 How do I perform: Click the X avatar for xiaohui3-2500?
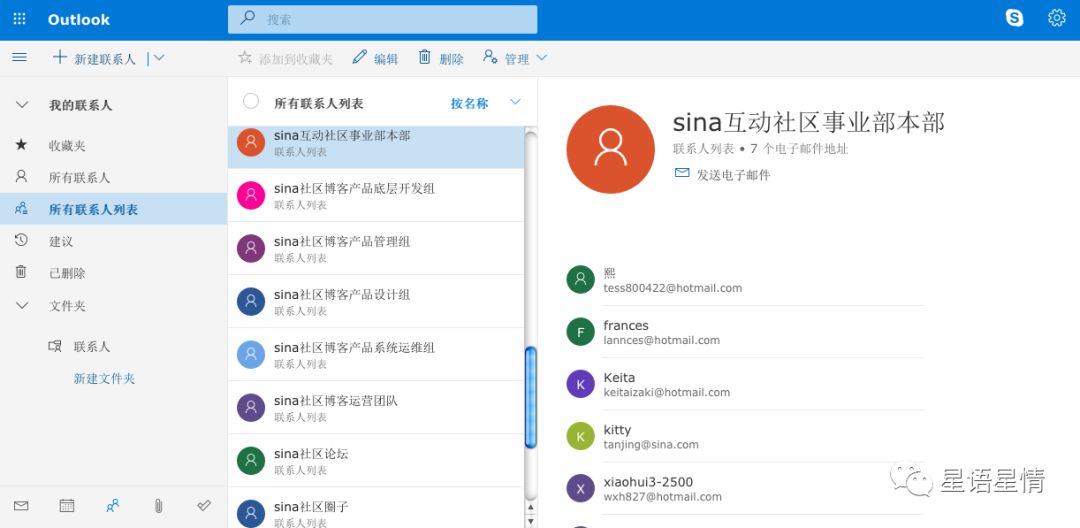[x=581, y=488]
